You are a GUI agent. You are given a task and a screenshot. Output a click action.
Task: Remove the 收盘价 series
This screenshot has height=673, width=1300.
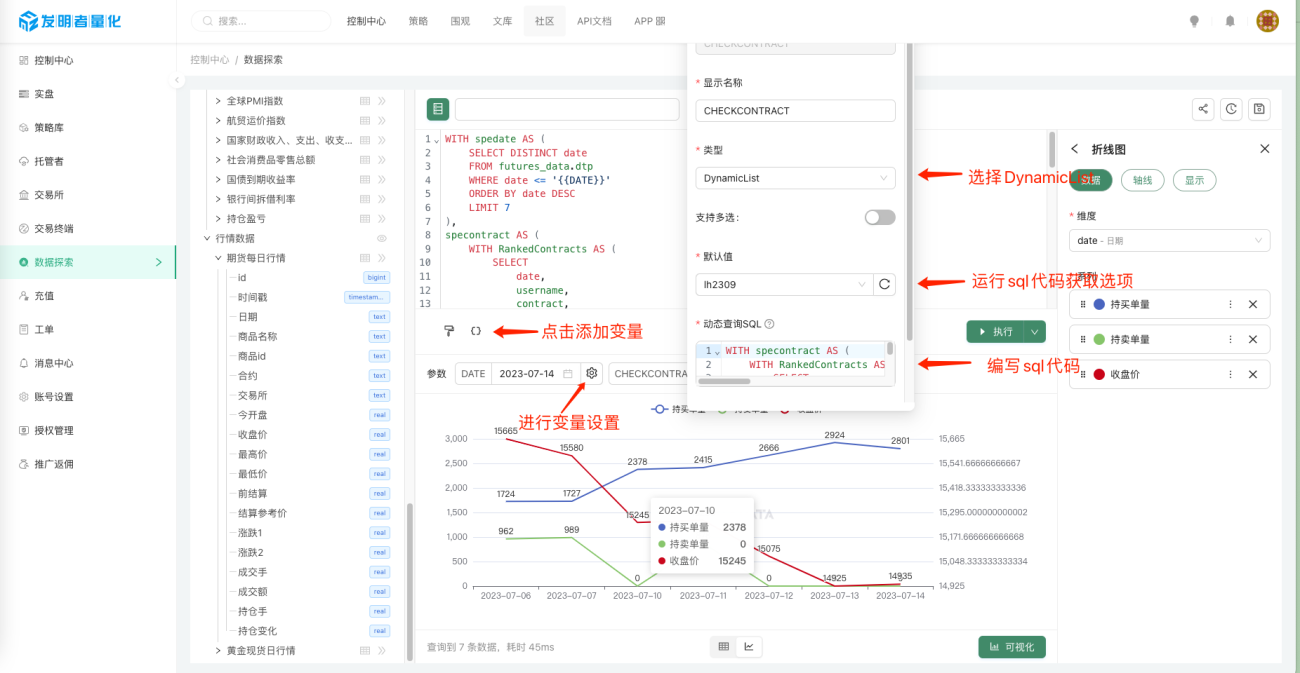pyautogui.click(x=1253, y=374)
